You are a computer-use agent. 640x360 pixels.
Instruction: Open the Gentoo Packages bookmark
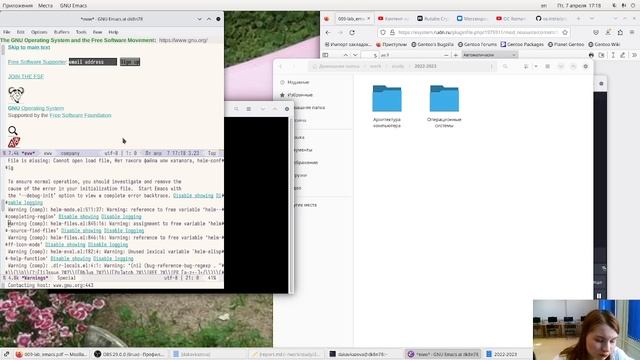[522, 44]
